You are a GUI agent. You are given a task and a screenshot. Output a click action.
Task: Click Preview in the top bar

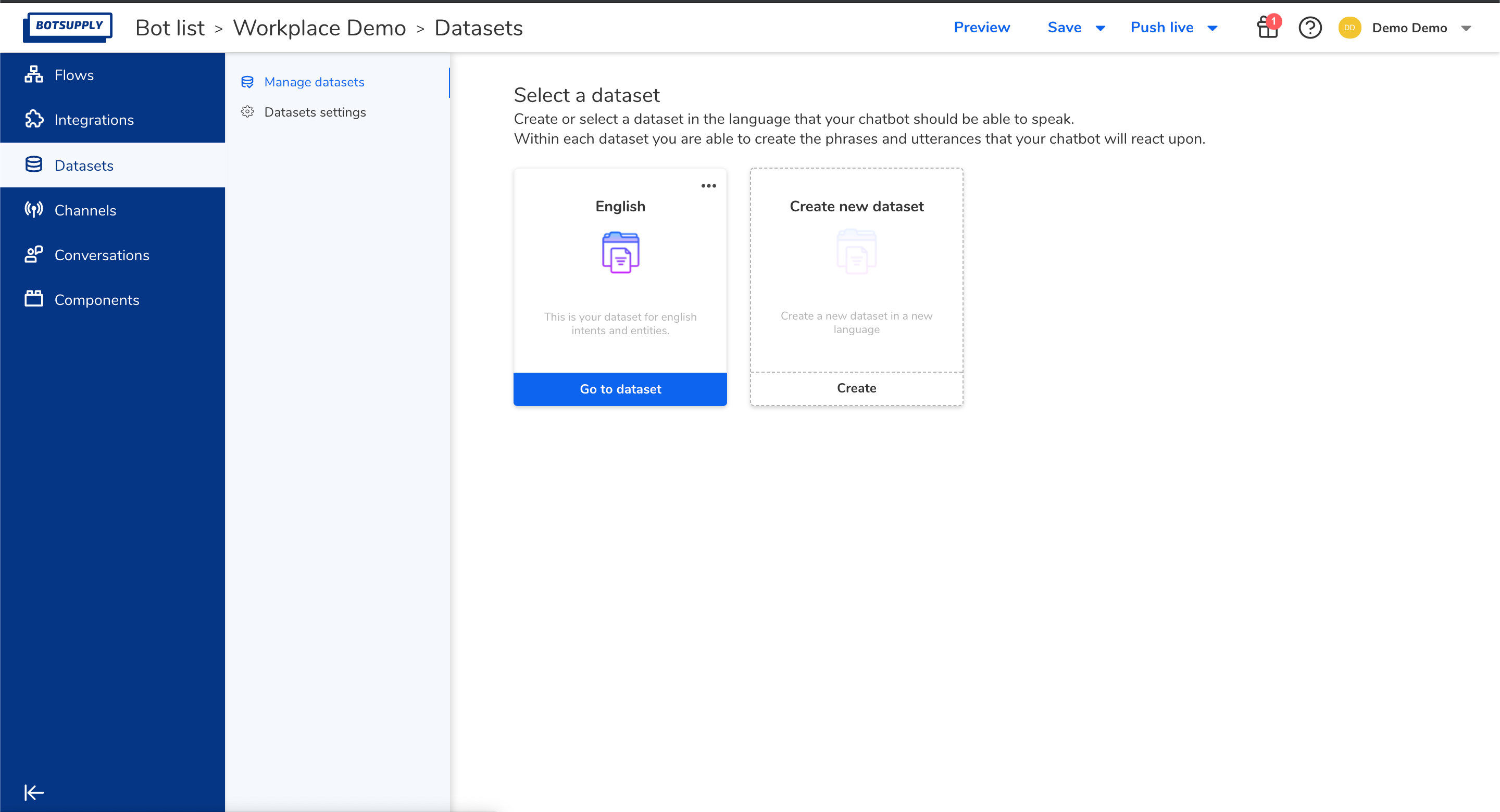[x=981, y=27]
